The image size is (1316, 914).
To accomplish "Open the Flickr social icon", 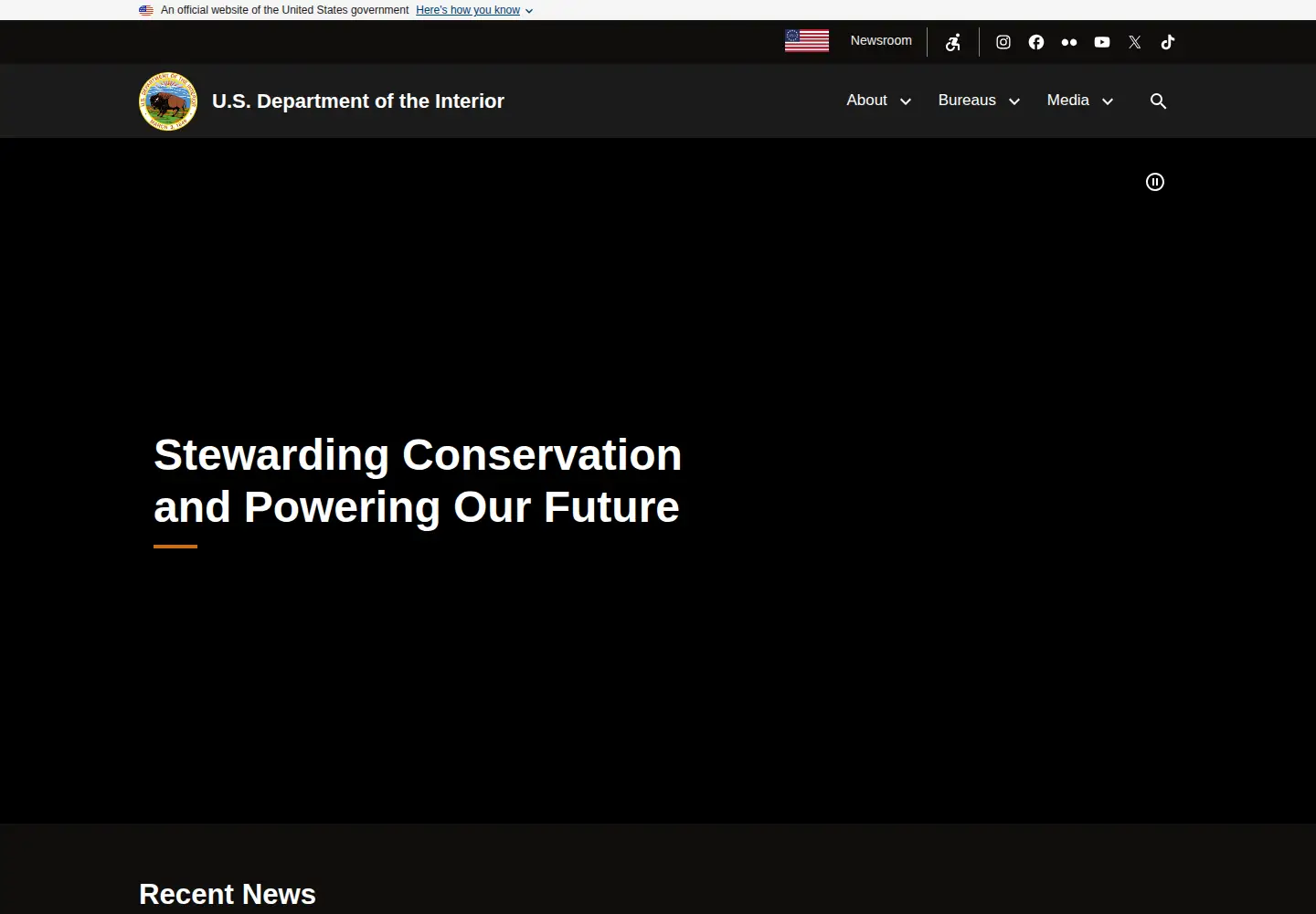I will (x=1069, y=42).
